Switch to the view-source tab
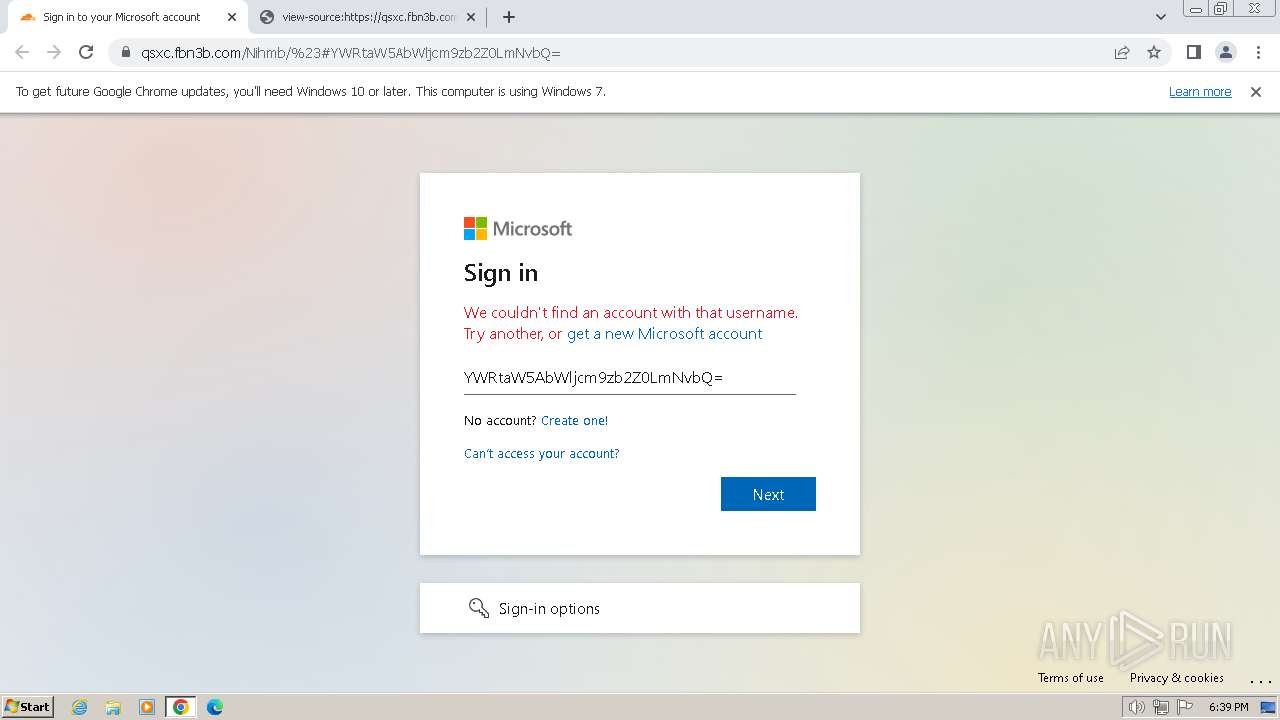The height and width of the screenshot is (720, 1280). 366,17
